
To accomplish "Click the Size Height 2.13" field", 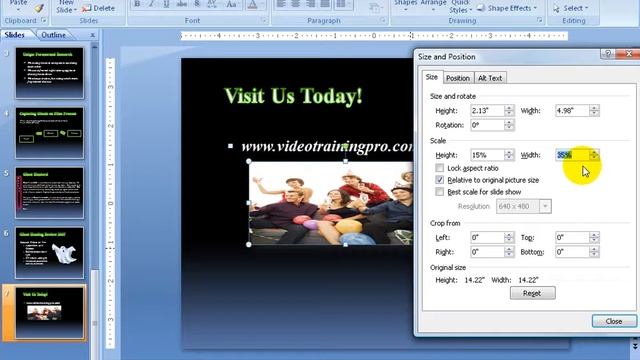I will [487, 111].
